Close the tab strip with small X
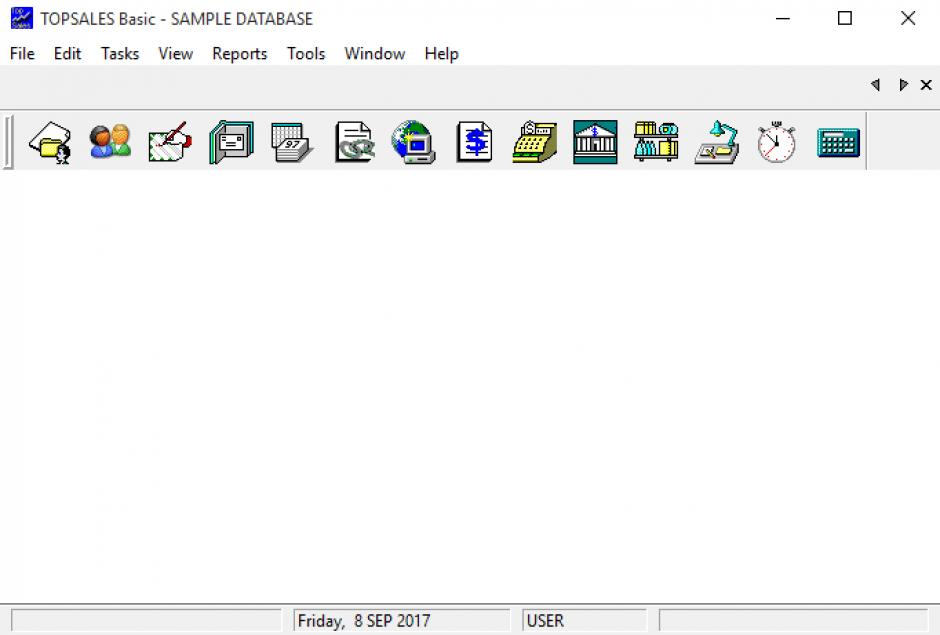 click(x=926, y=85)
